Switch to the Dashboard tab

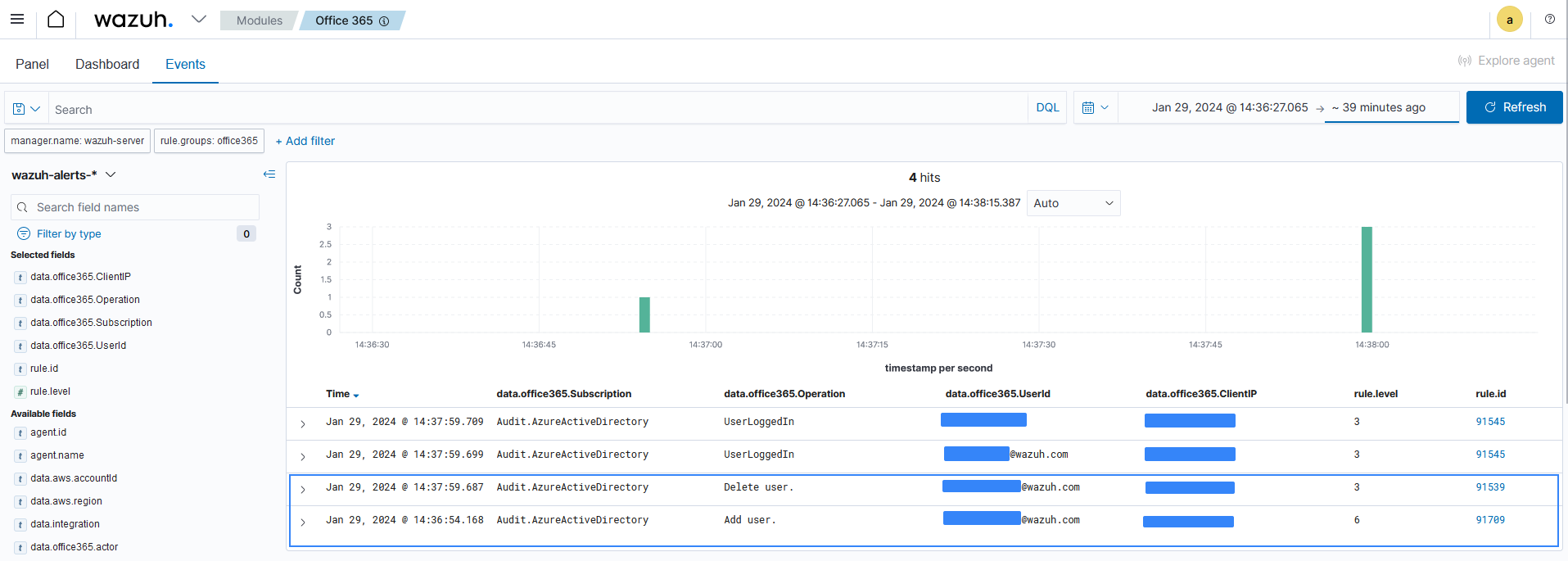(x=107, y=64)
